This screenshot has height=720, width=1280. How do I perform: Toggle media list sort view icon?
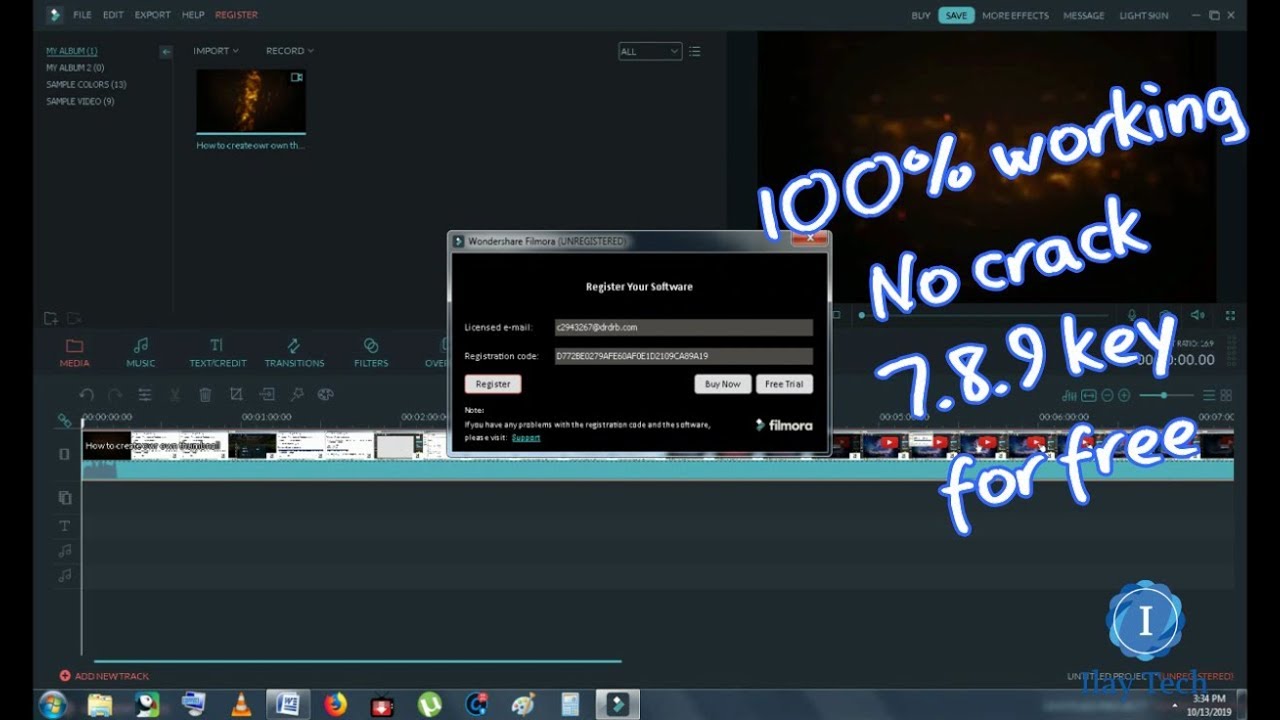click(695, 51)
